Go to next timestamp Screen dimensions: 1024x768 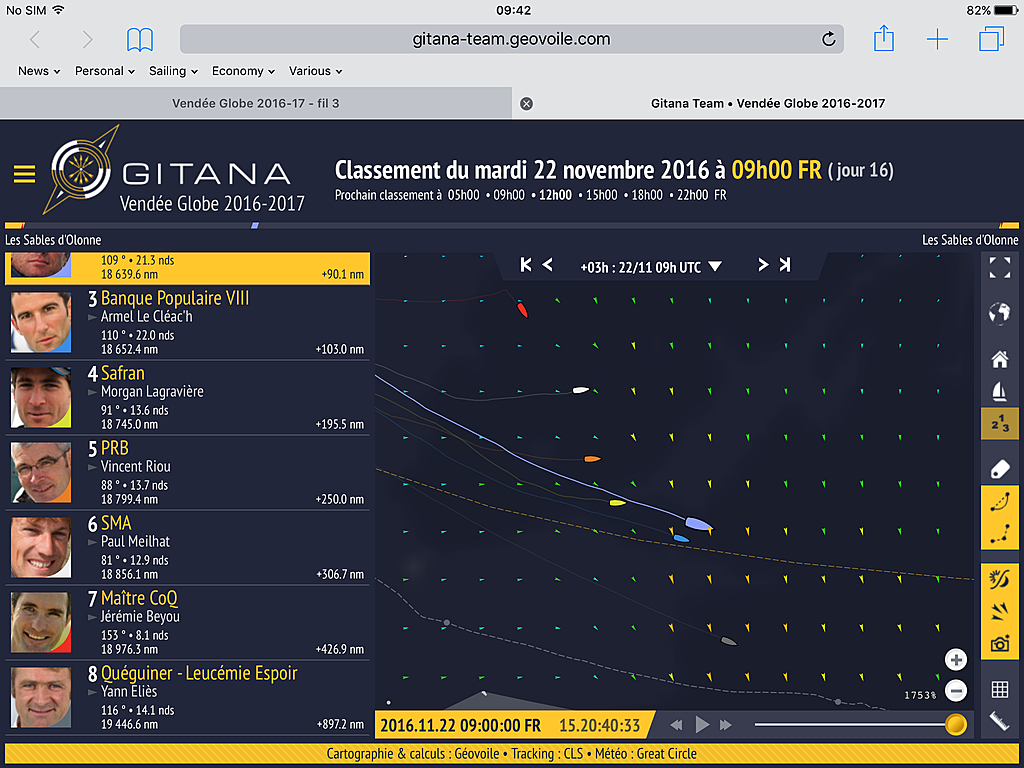pos(762,264)
